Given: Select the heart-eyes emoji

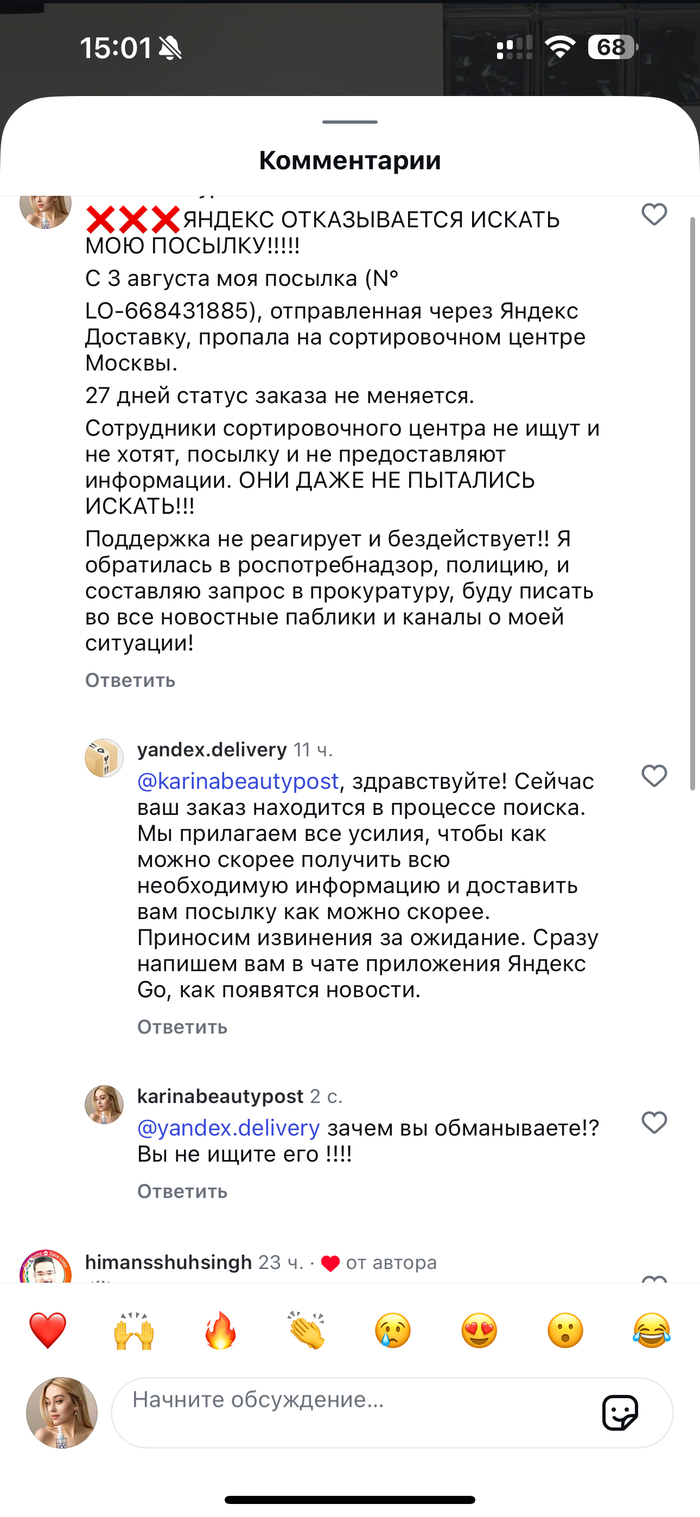Looking at the screenshot, I should pyautogui.click(x=479, y=1331).
